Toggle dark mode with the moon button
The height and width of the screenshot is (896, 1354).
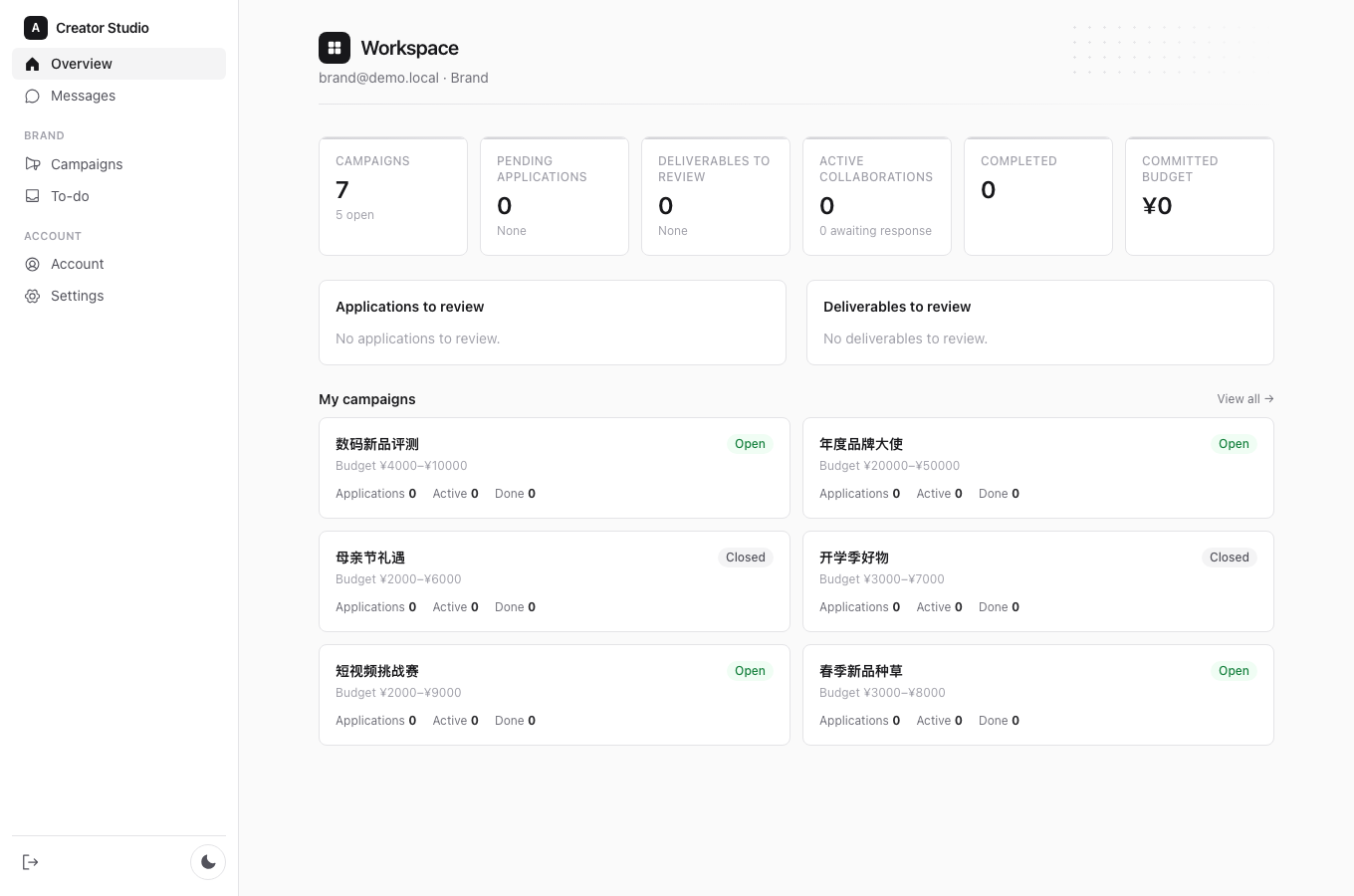[208, 862]
